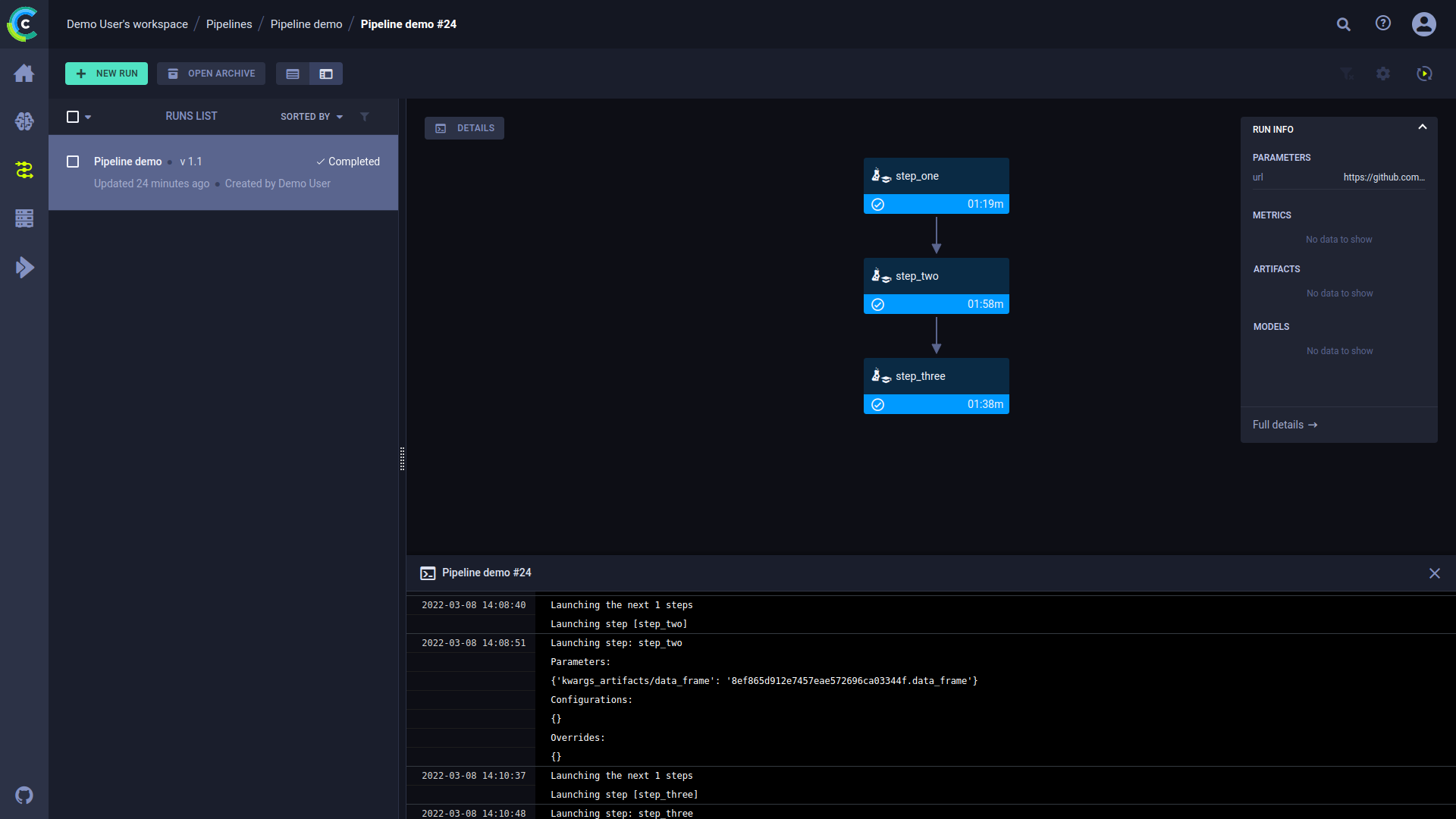Open the home dashboard sidebar icon
The width and height of the screenshot is (1456, 819).
(24, 74)
